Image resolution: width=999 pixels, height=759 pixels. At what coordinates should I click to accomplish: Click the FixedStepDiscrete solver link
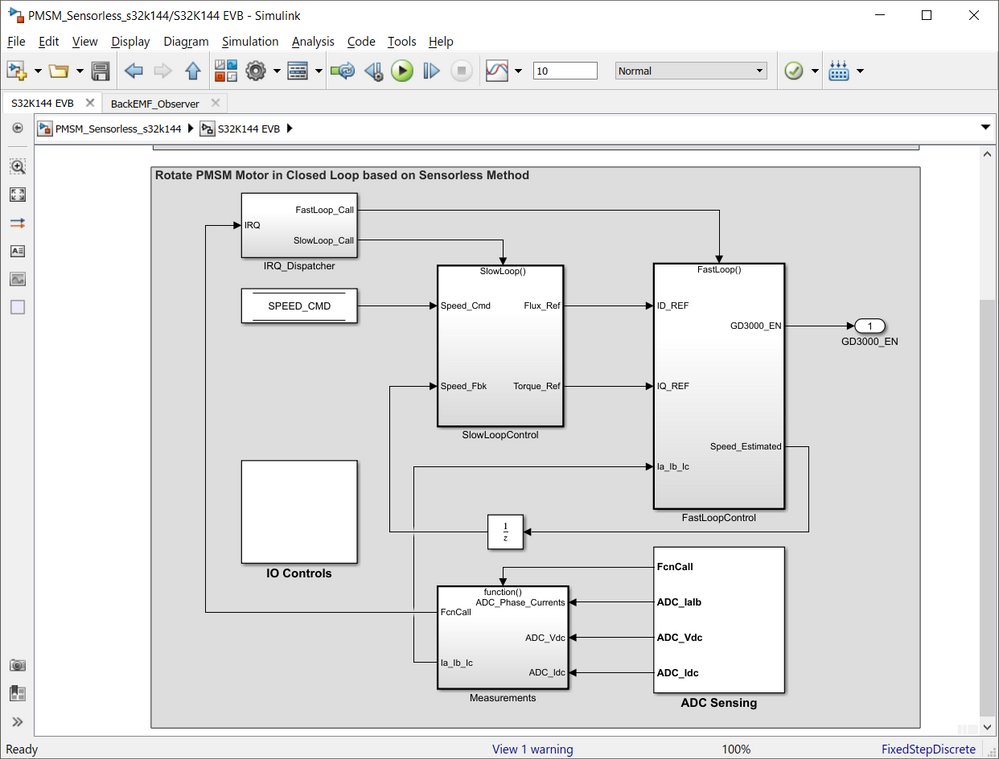pos(928,749)
